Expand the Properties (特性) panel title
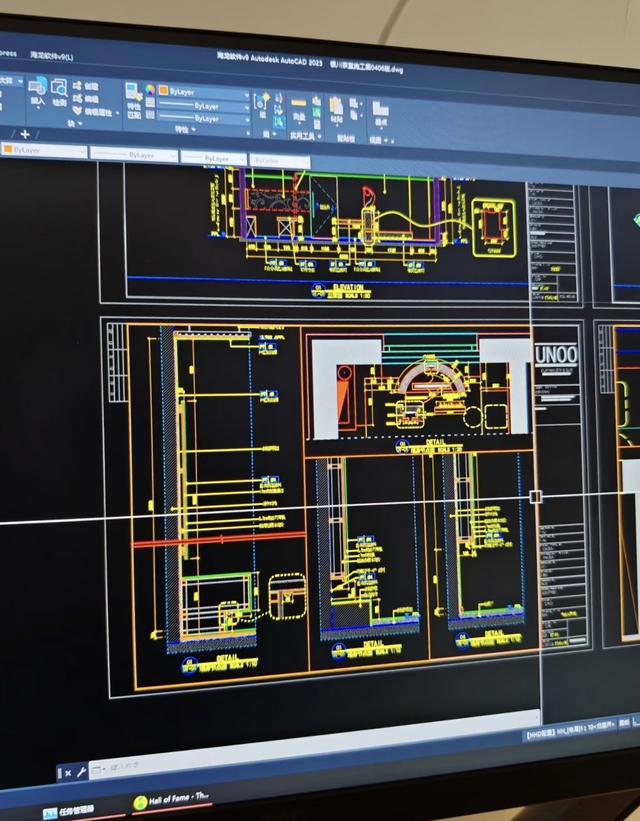This screenshot has width=640, height=821. point(182,130)
